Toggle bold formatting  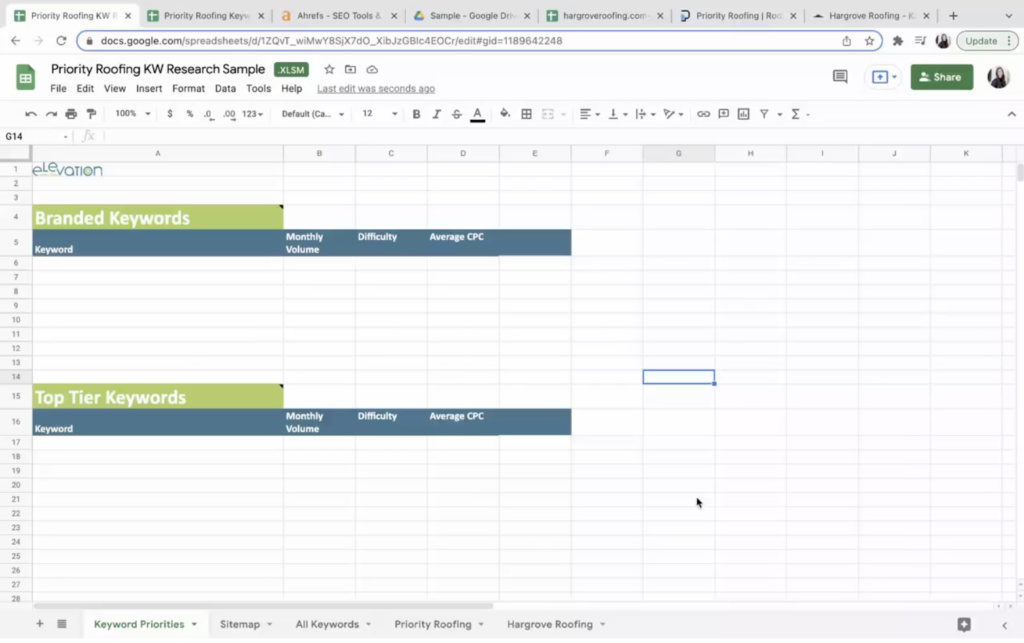pyautogui.click(x=417, y=114)
